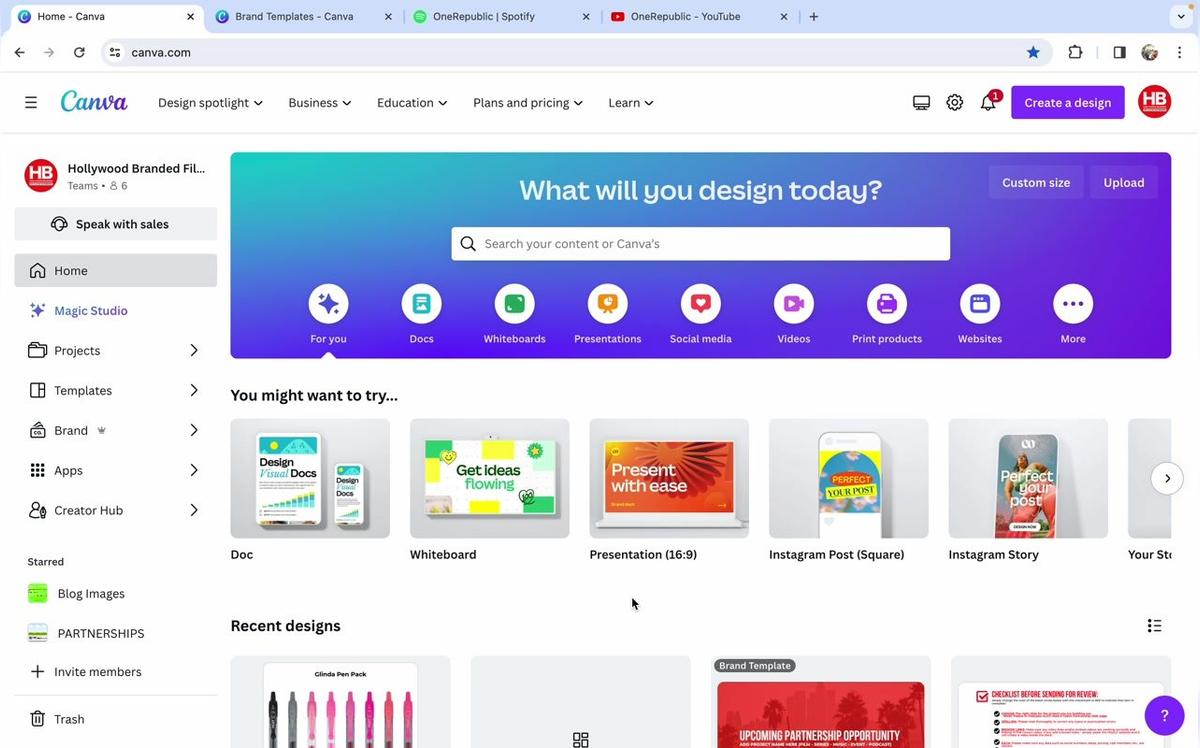Create an Instagram Post (Square) design
1200x748 pixels.
click(849, 478)
